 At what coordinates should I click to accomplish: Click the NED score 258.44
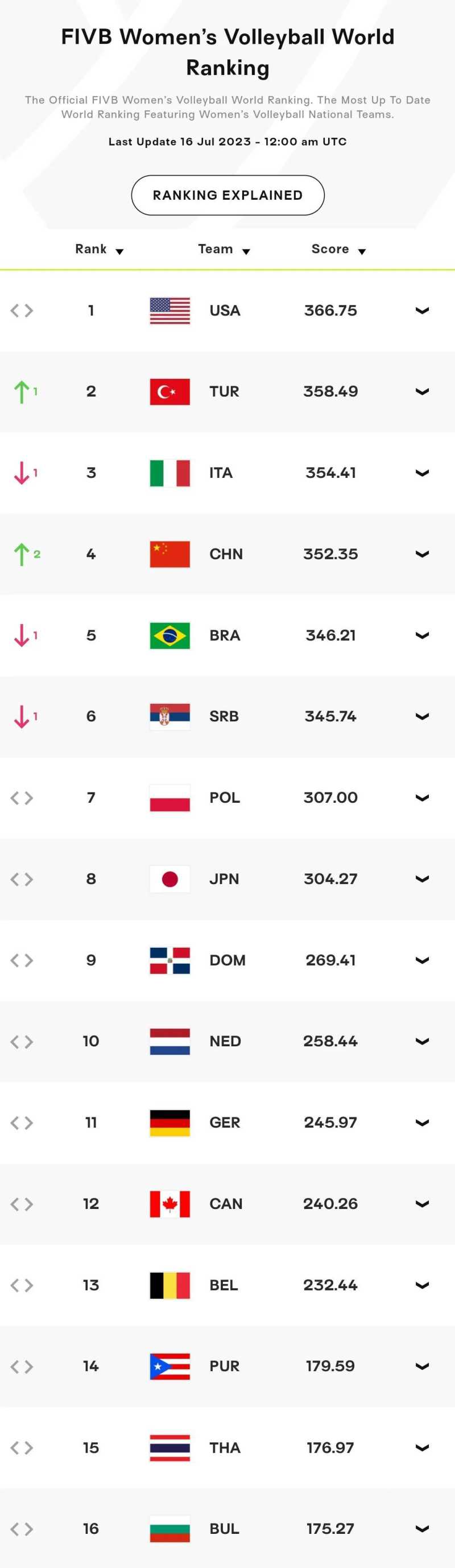pos(330,1041)
